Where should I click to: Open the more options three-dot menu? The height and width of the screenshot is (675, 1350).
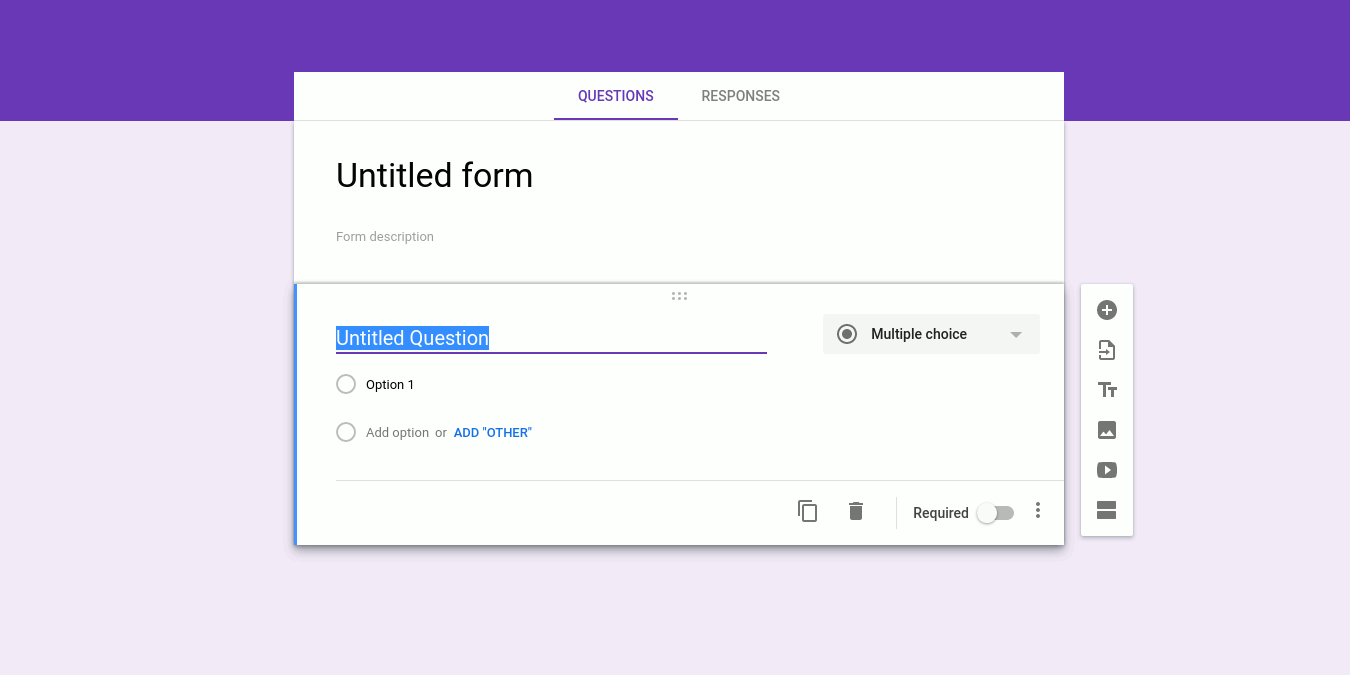click(1038, 511)
